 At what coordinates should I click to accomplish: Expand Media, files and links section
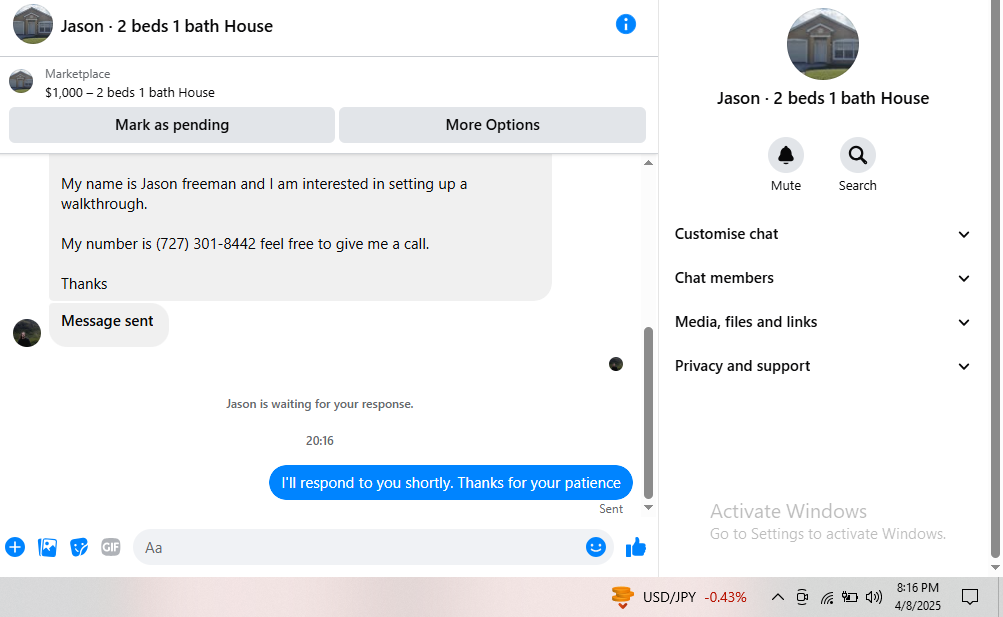pyautogui.click(x=822, y=322)
